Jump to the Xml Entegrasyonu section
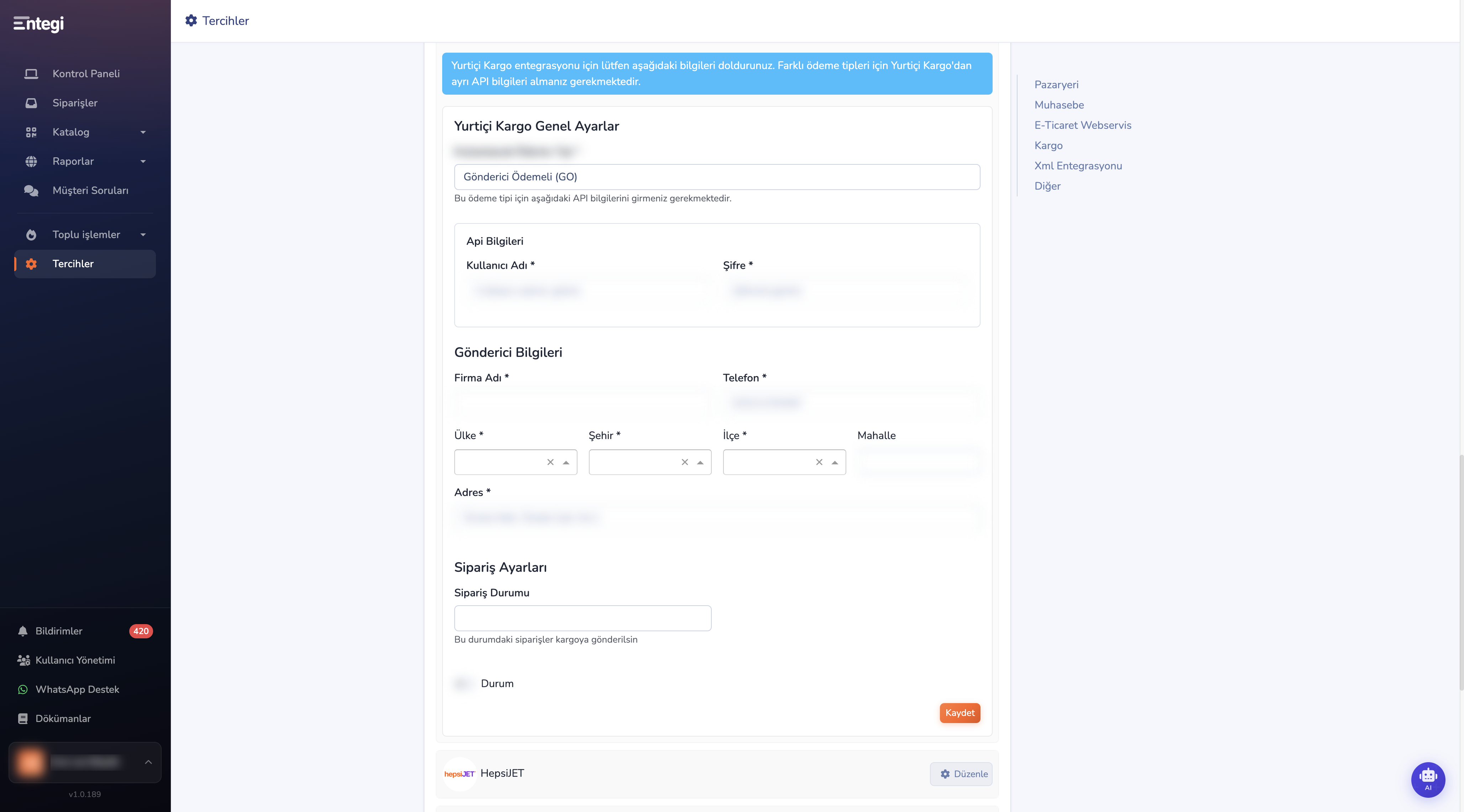Image resolution: width=1464 pixels, height=812 pixels. point(1078,166)
